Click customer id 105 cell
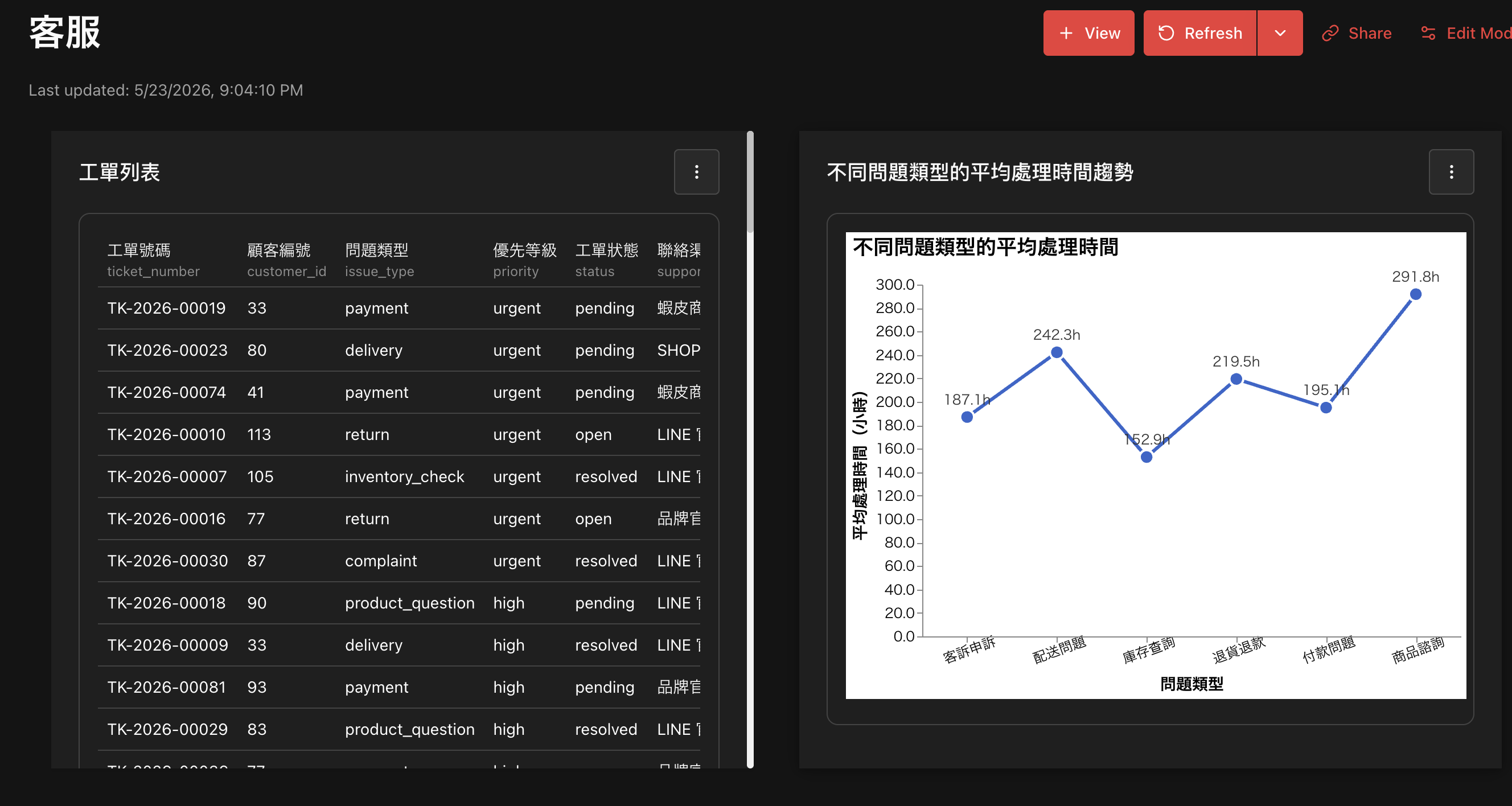Screen dimensions: 1512x806 pyautogui.click(x=260, y=476)
